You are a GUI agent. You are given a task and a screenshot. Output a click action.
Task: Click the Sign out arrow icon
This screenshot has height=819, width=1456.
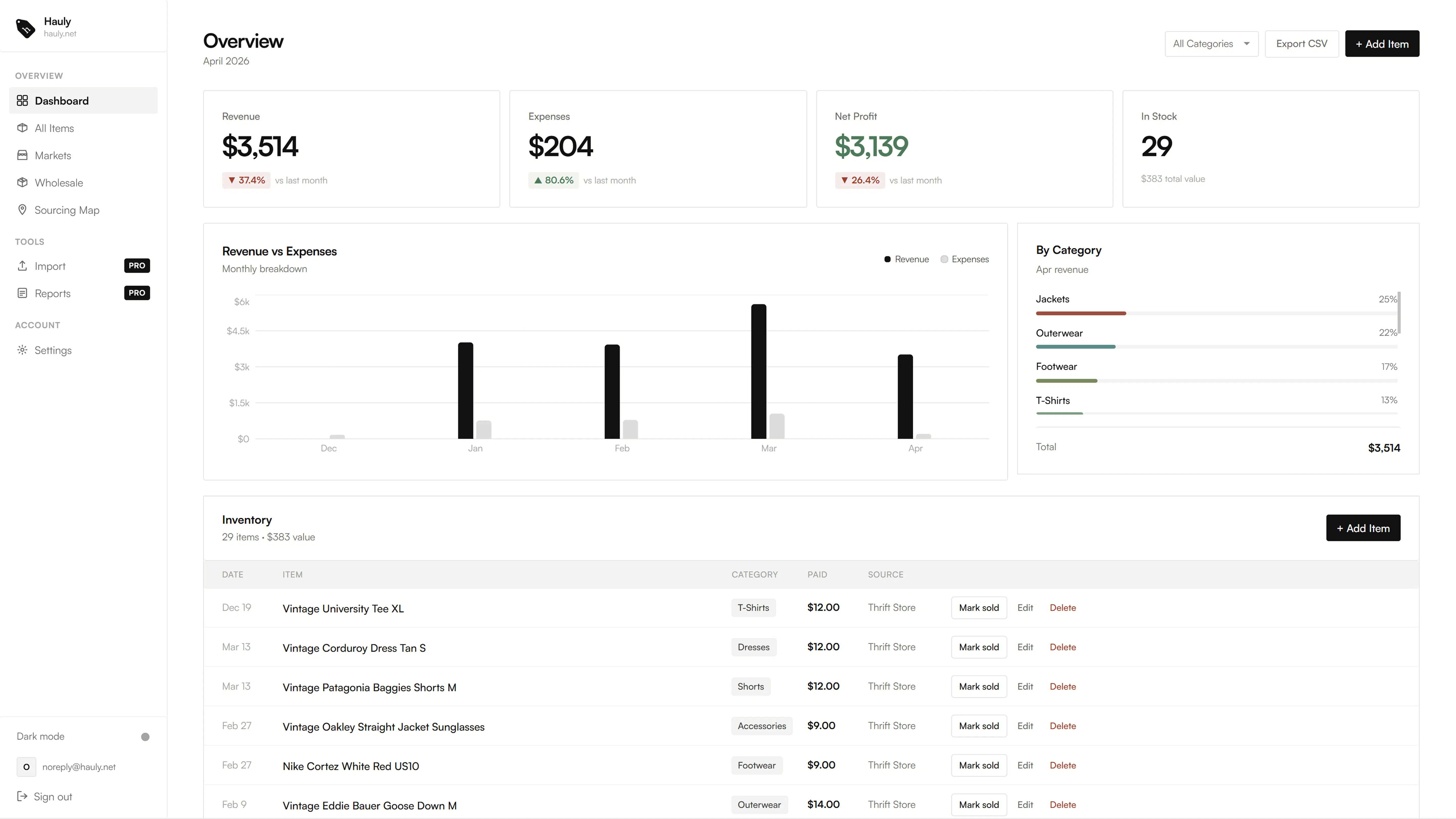click(x=22, y=797)
